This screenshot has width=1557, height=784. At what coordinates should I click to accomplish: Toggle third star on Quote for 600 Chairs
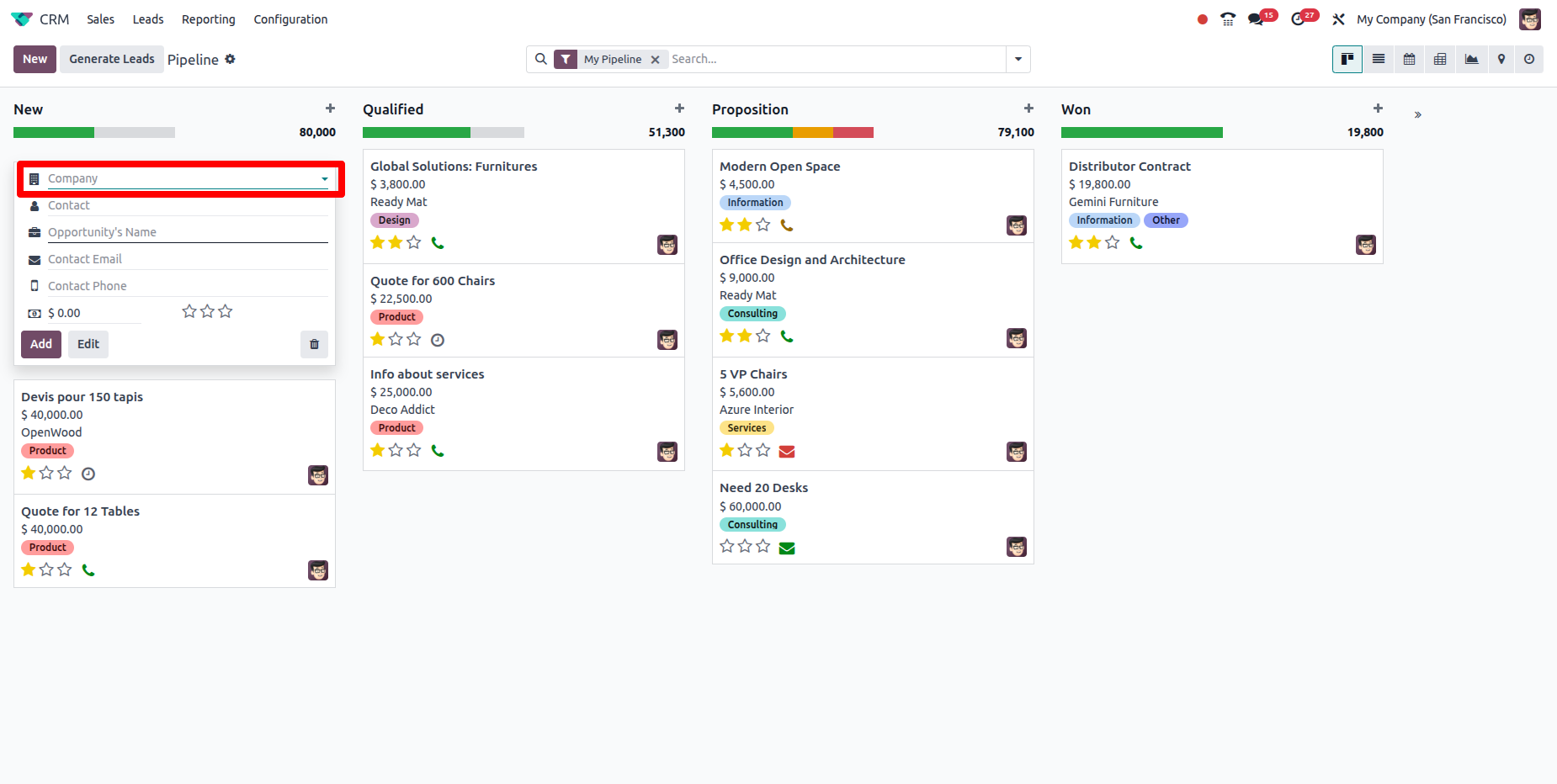413,339
